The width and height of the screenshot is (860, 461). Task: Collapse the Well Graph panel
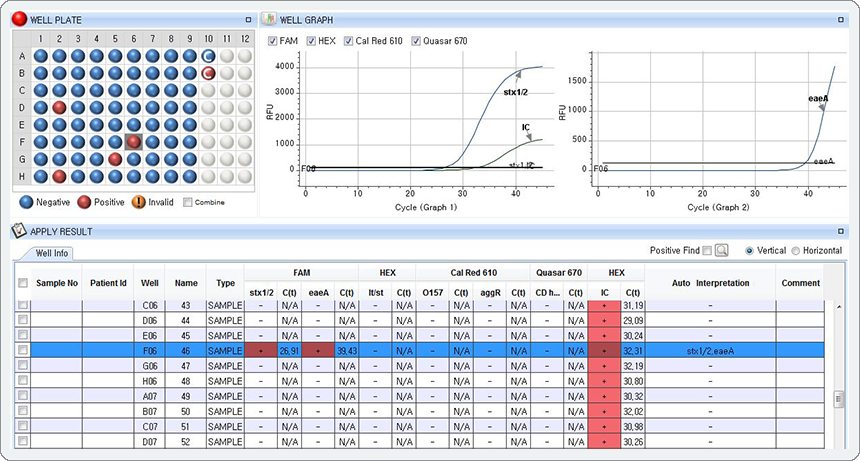(x=842, y=20)
